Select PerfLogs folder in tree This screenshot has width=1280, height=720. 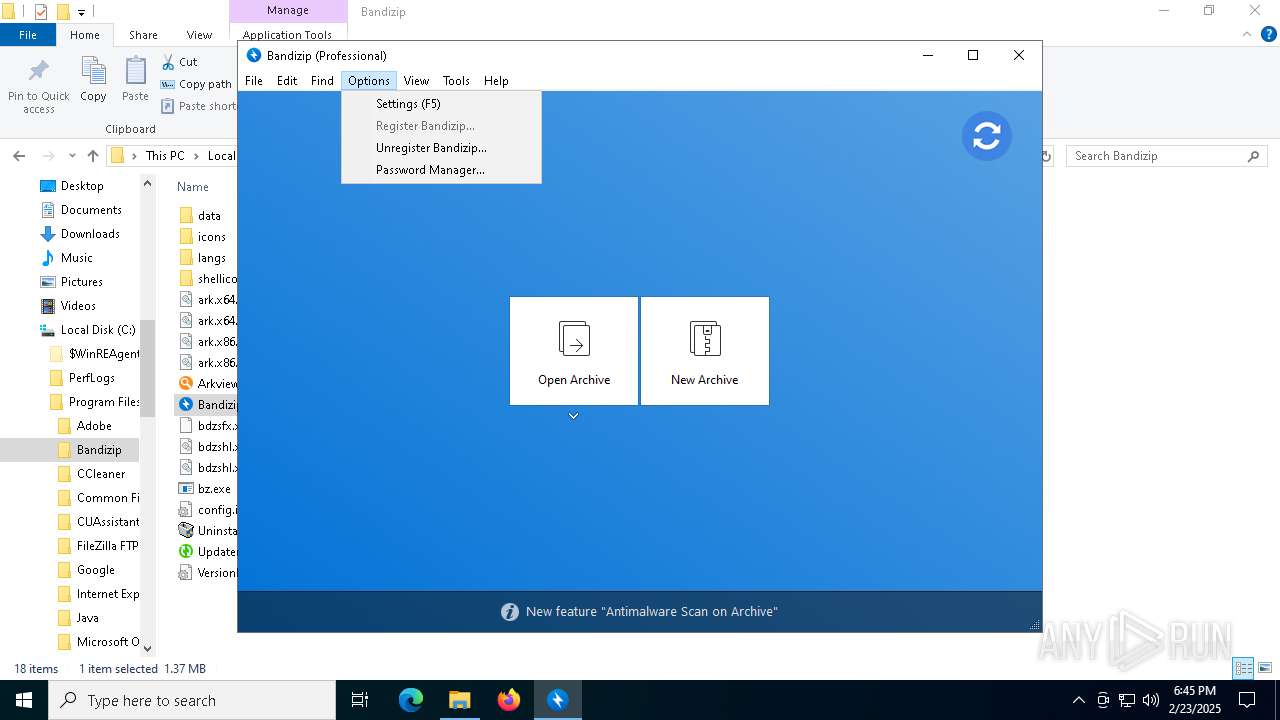click(x=91, y=378)
